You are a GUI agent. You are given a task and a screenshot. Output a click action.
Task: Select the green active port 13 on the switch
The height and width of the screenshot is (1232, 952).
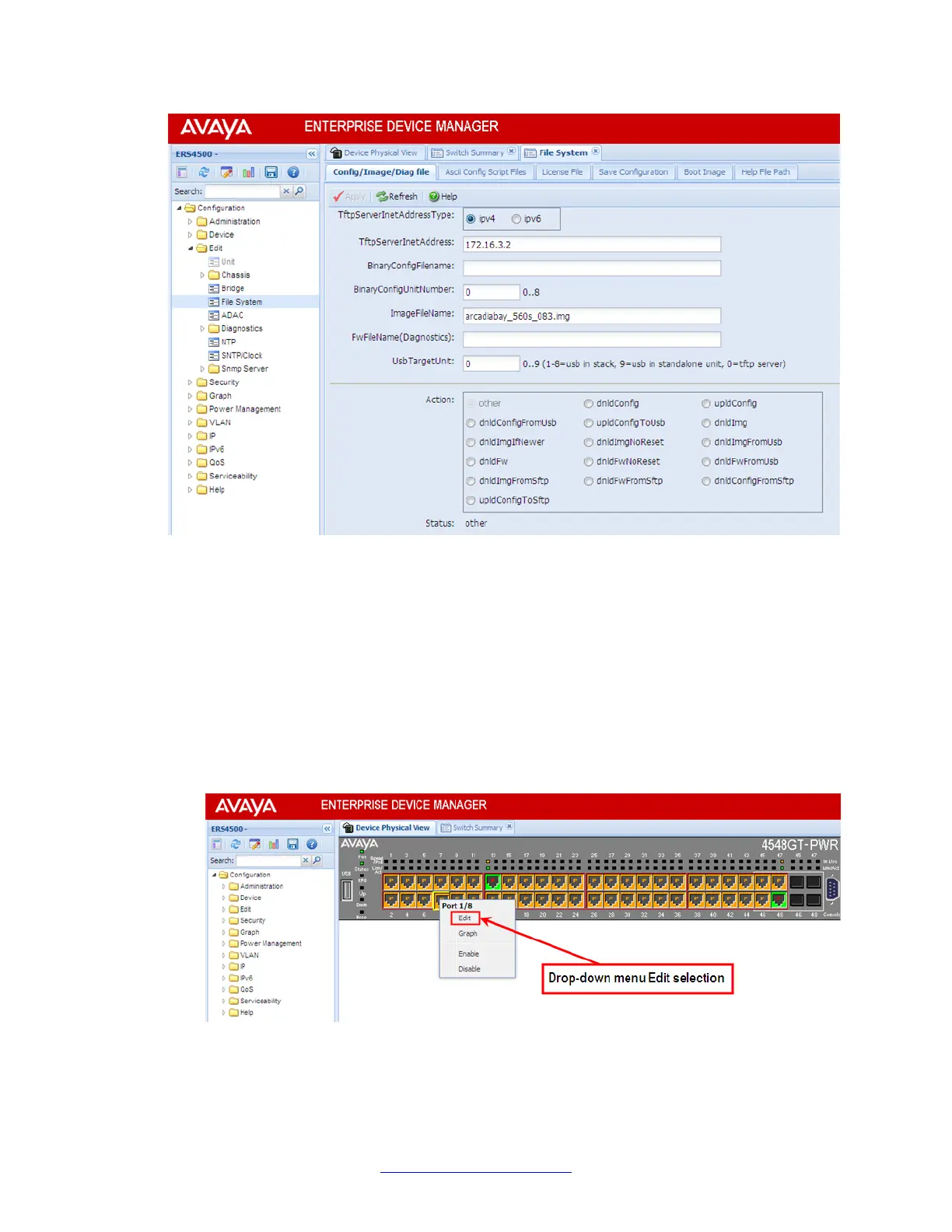[x=492, y=882]
